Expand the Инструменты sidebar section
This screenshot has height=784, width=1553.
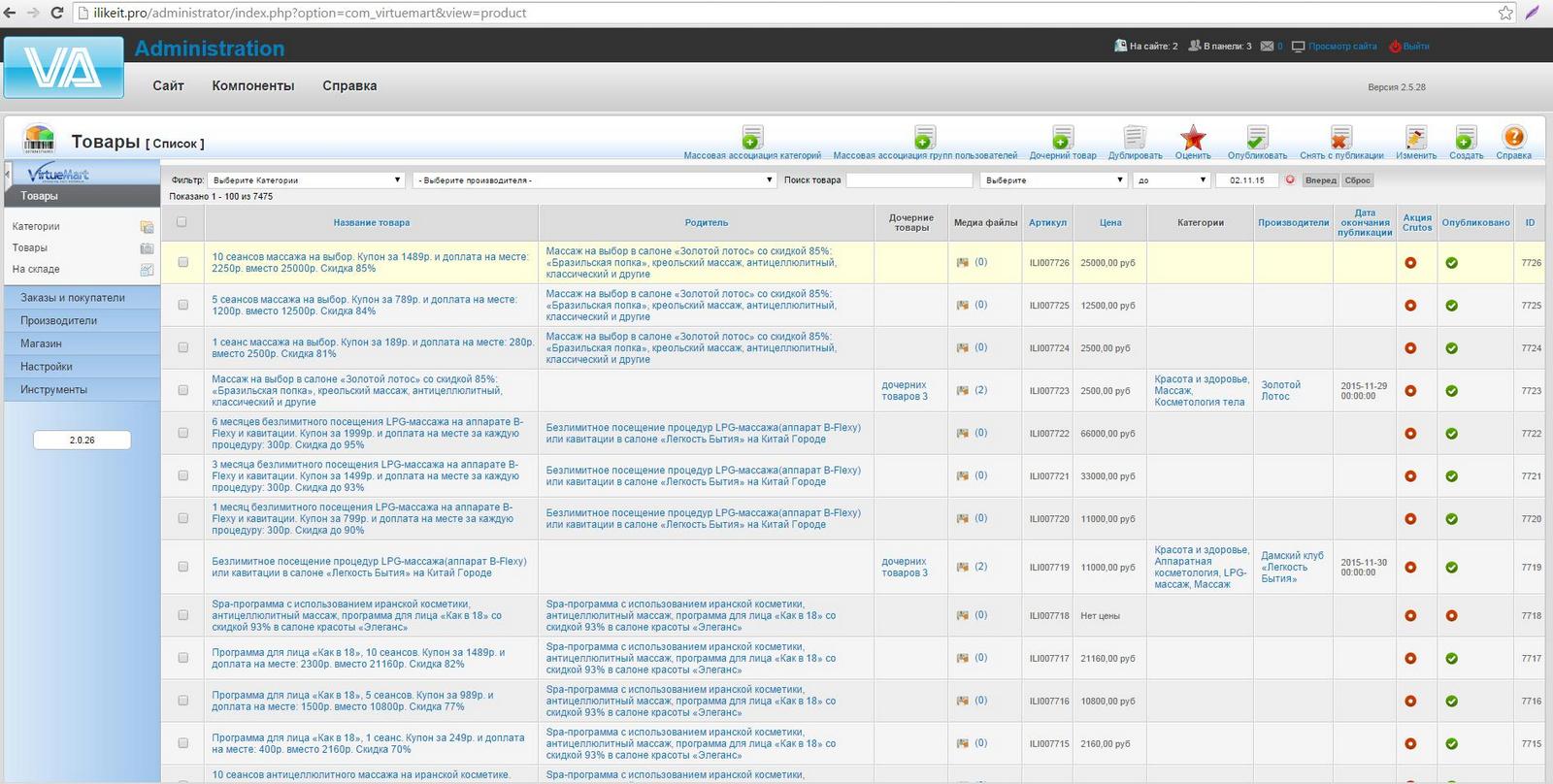[83, 390]
